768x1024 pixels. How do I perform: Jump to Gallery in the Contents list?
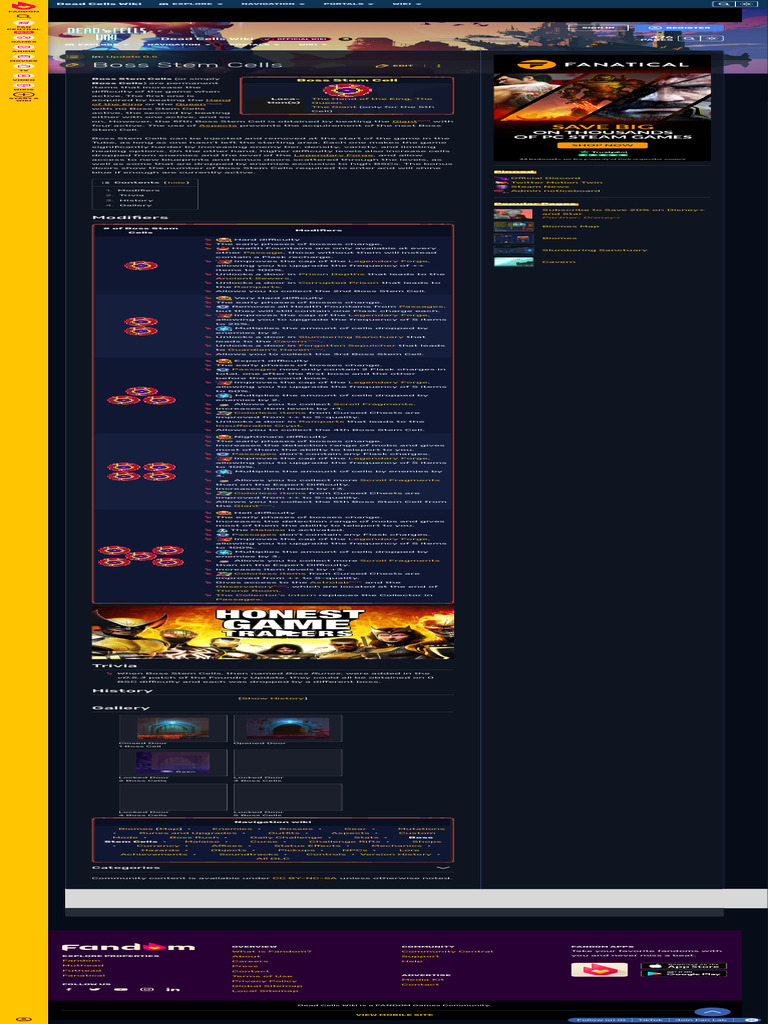tap(136, 205)
